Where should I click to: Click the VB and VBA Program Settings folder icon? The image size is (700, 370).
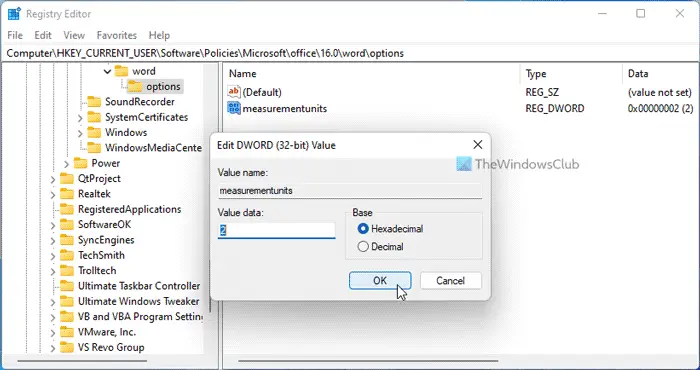click(x=67, y=317)
